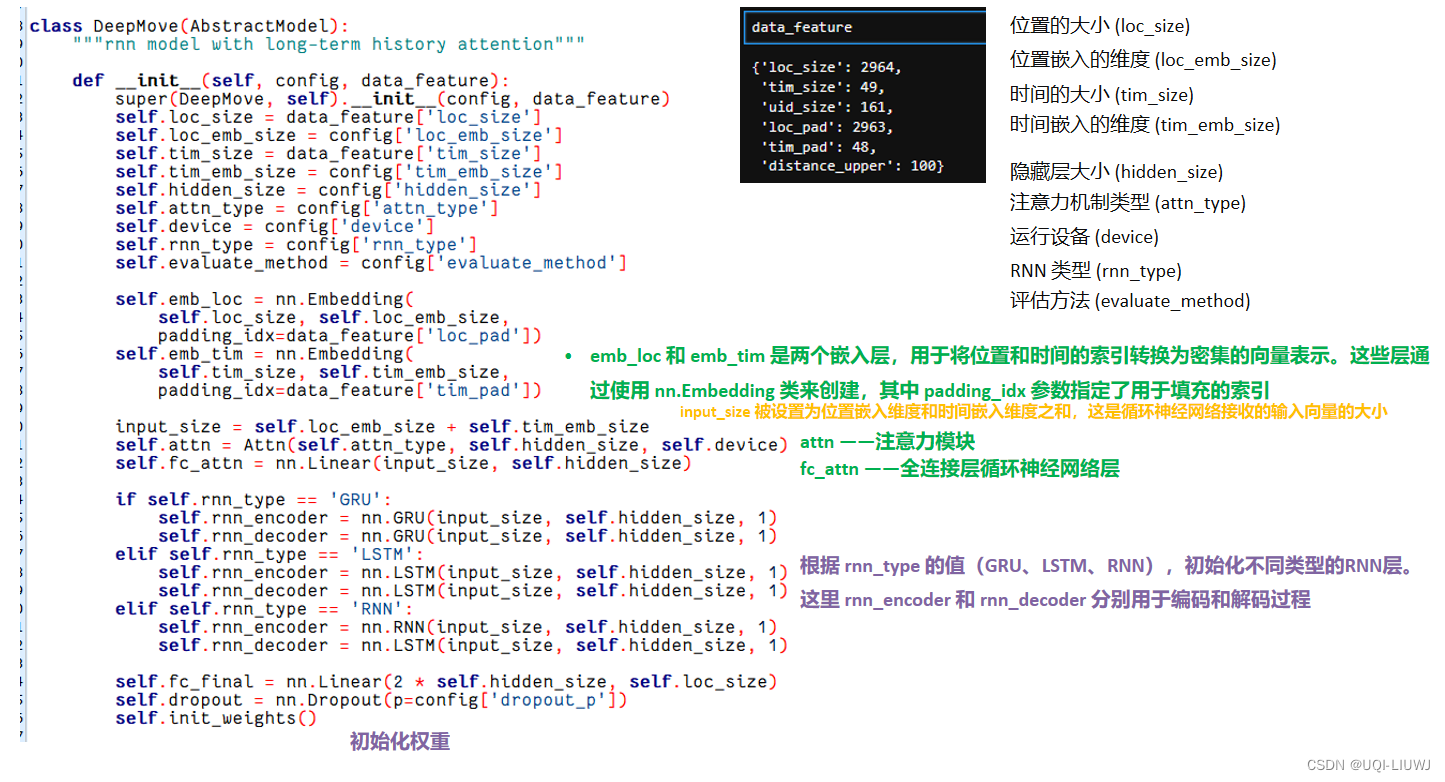
Task: Click the red marker next to self.fc_final line
Action: coord(22,681)
